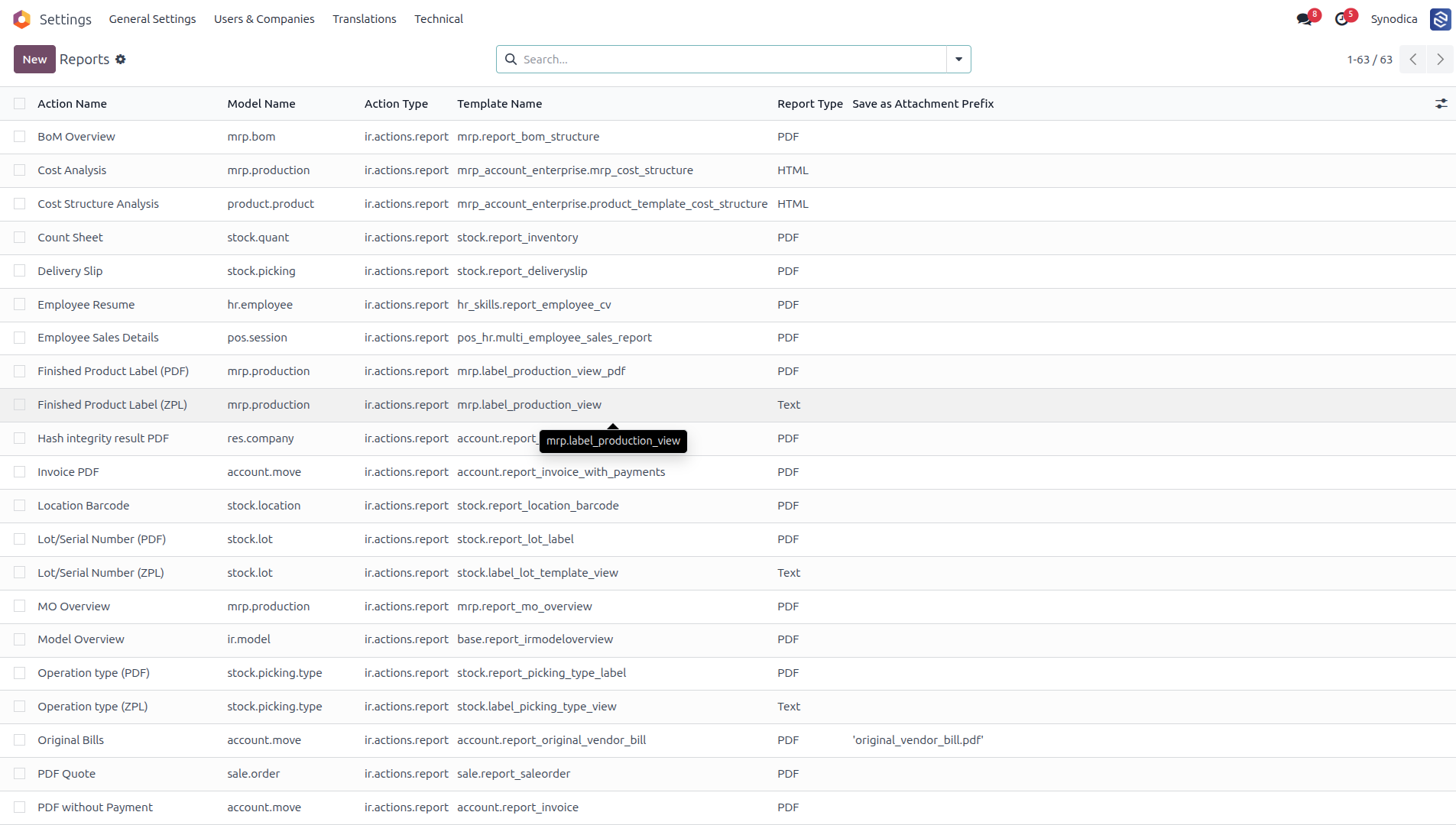Open Operation type (ZPL) record
Screen dimensions: 1456x825
tap(92, 707)
